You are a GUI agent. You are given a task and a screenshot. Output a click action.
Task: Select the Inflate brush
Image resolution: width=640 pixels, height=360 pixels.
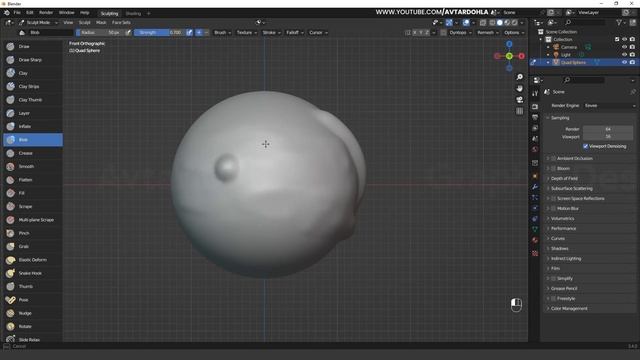[x=33, y=127]
